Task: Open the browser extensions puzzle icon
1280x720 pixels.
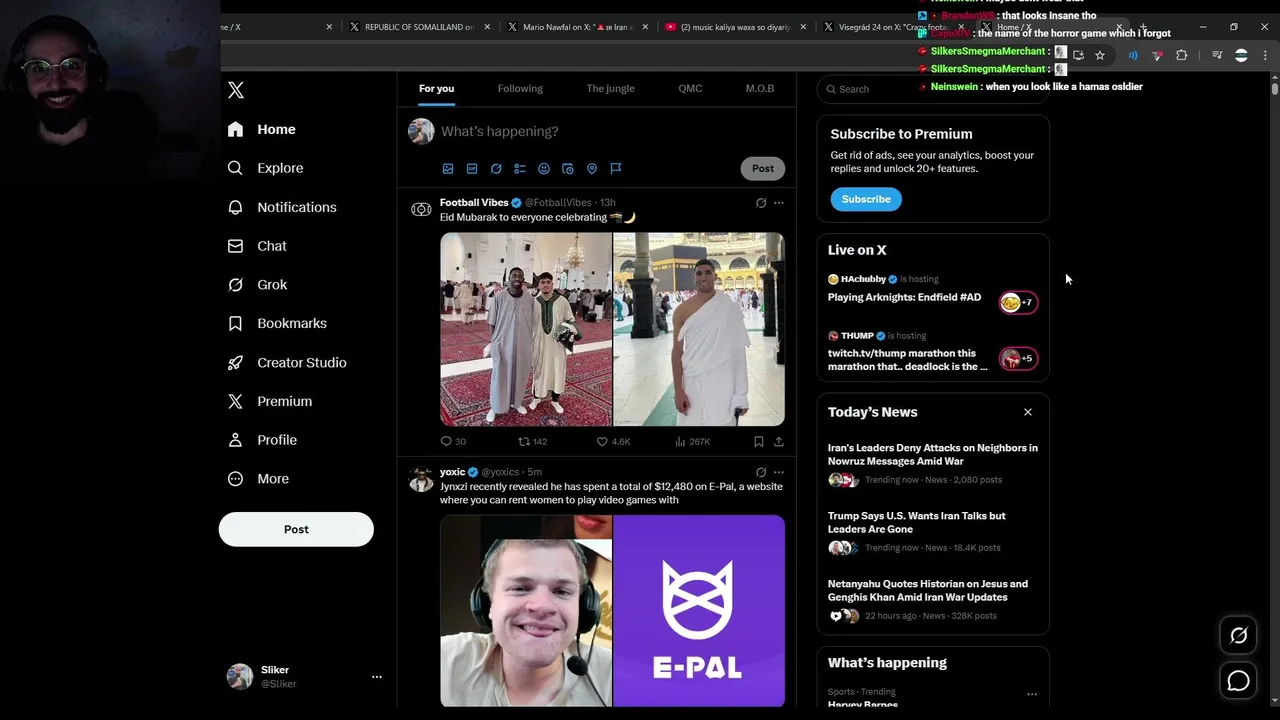Action: 1181,55
